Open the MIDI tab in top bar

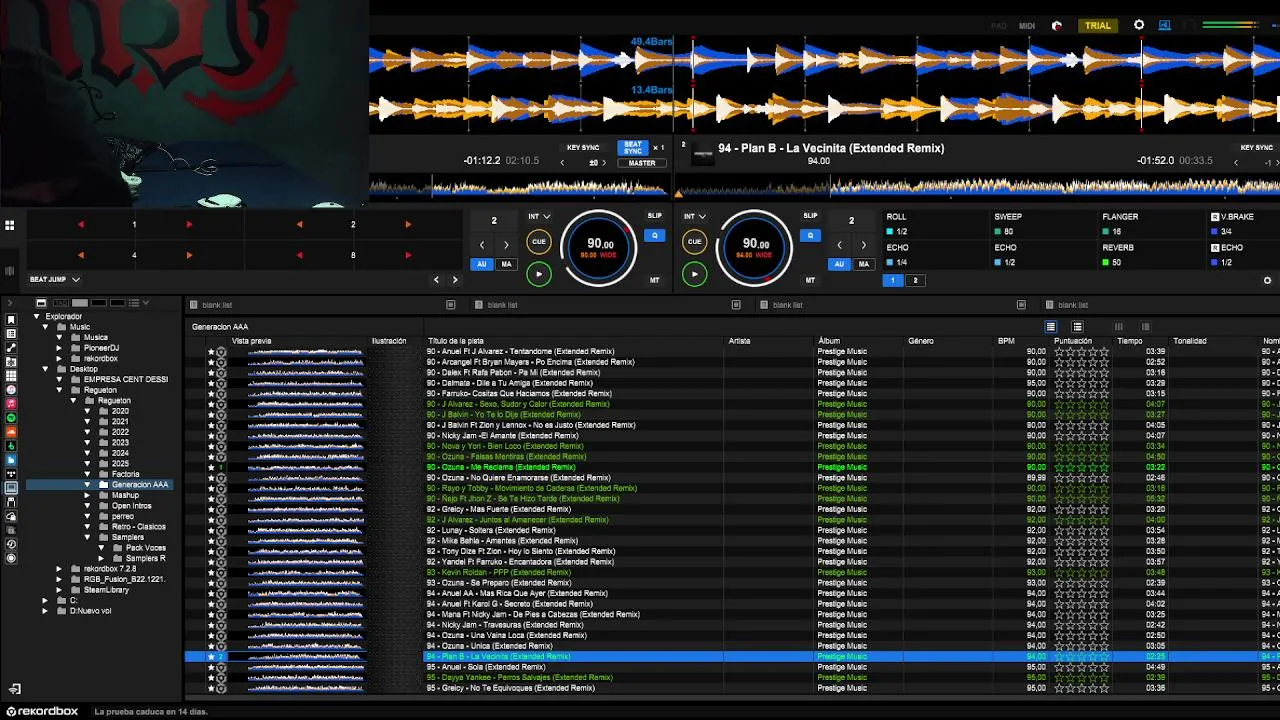(1027, 26)
